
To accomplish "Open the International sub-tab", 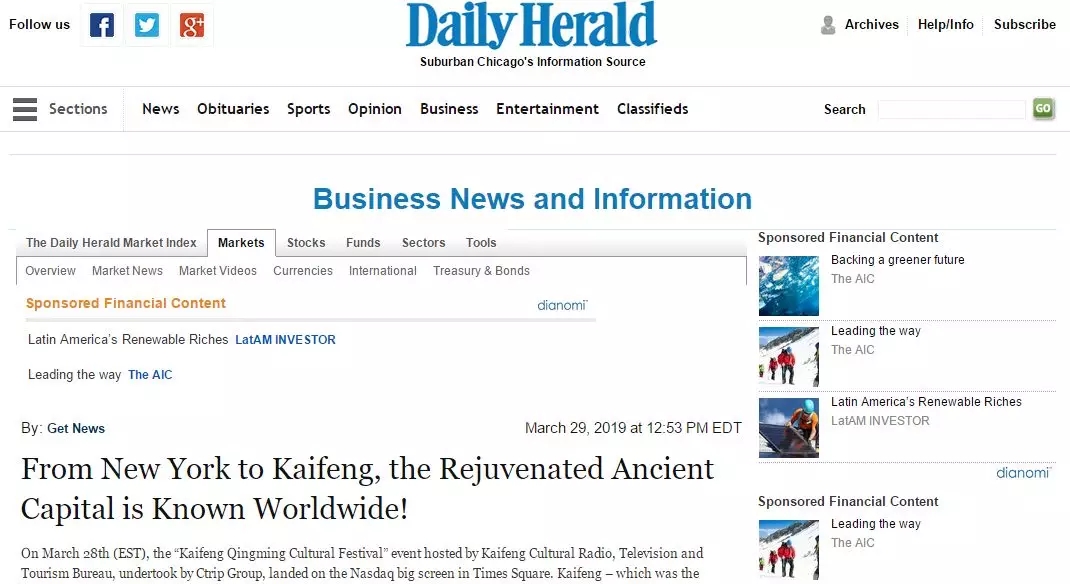I will point(383,271).
